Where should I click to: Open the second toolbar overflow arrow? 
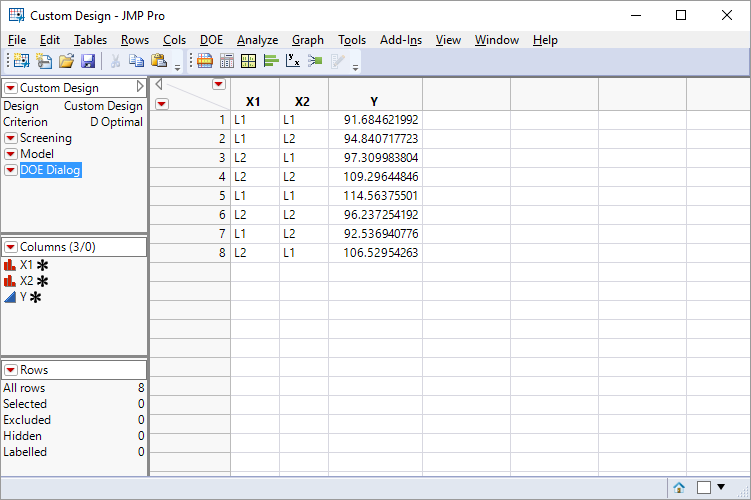(x=355, y=68)
